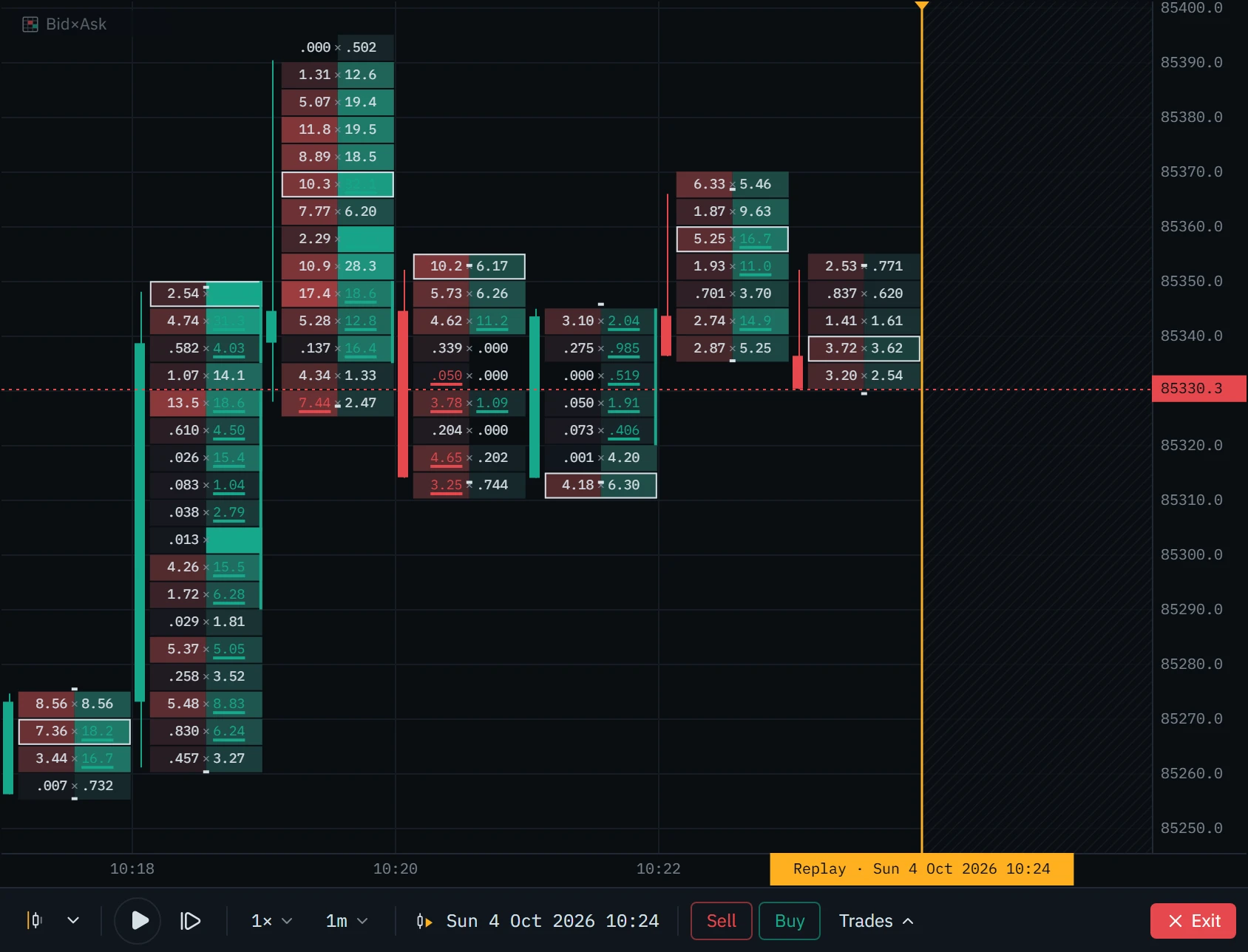
Task: Open the 1m interval dropdown
Action: (x=346, y=921)
